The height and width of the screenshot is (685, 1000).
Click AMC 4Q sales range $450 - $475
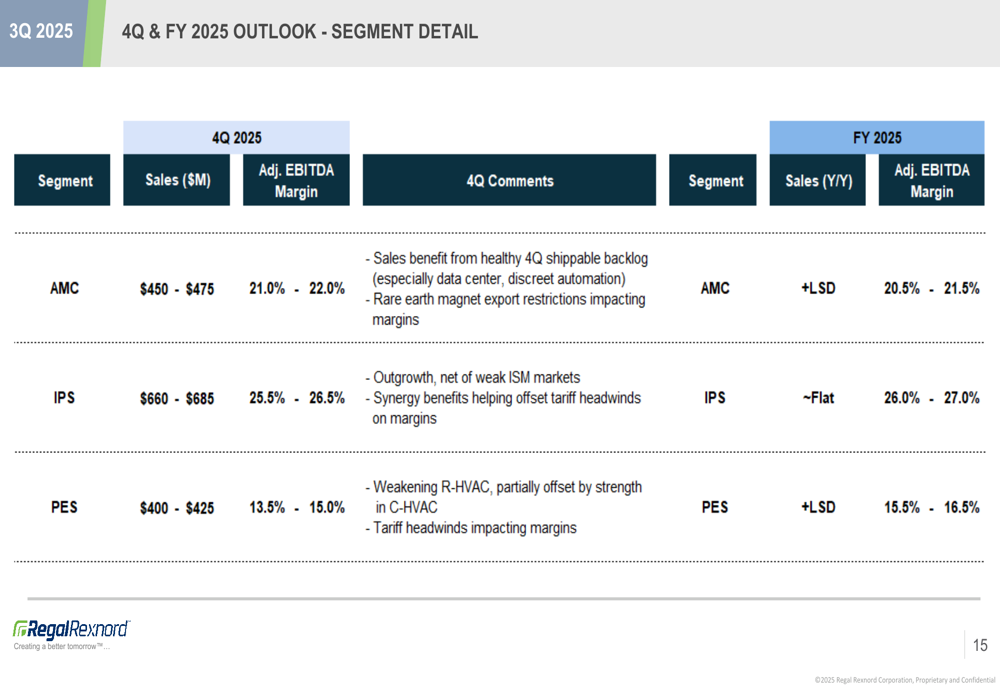pos(177,289)
